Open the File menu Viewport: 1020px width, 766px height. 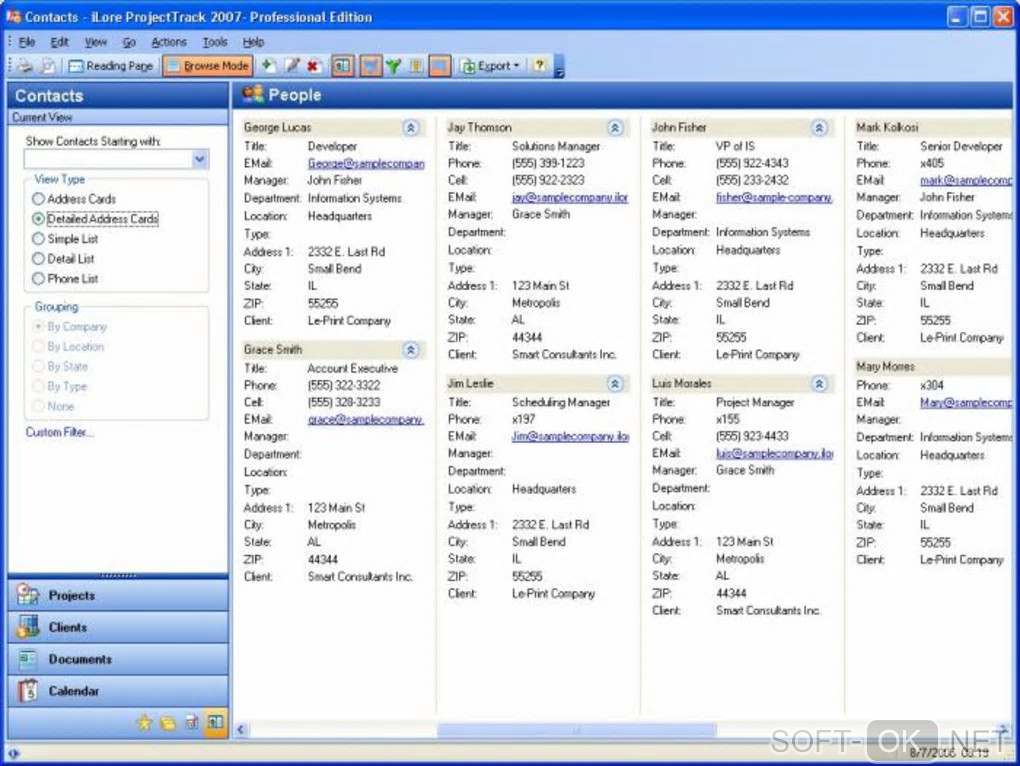point(27,42)
